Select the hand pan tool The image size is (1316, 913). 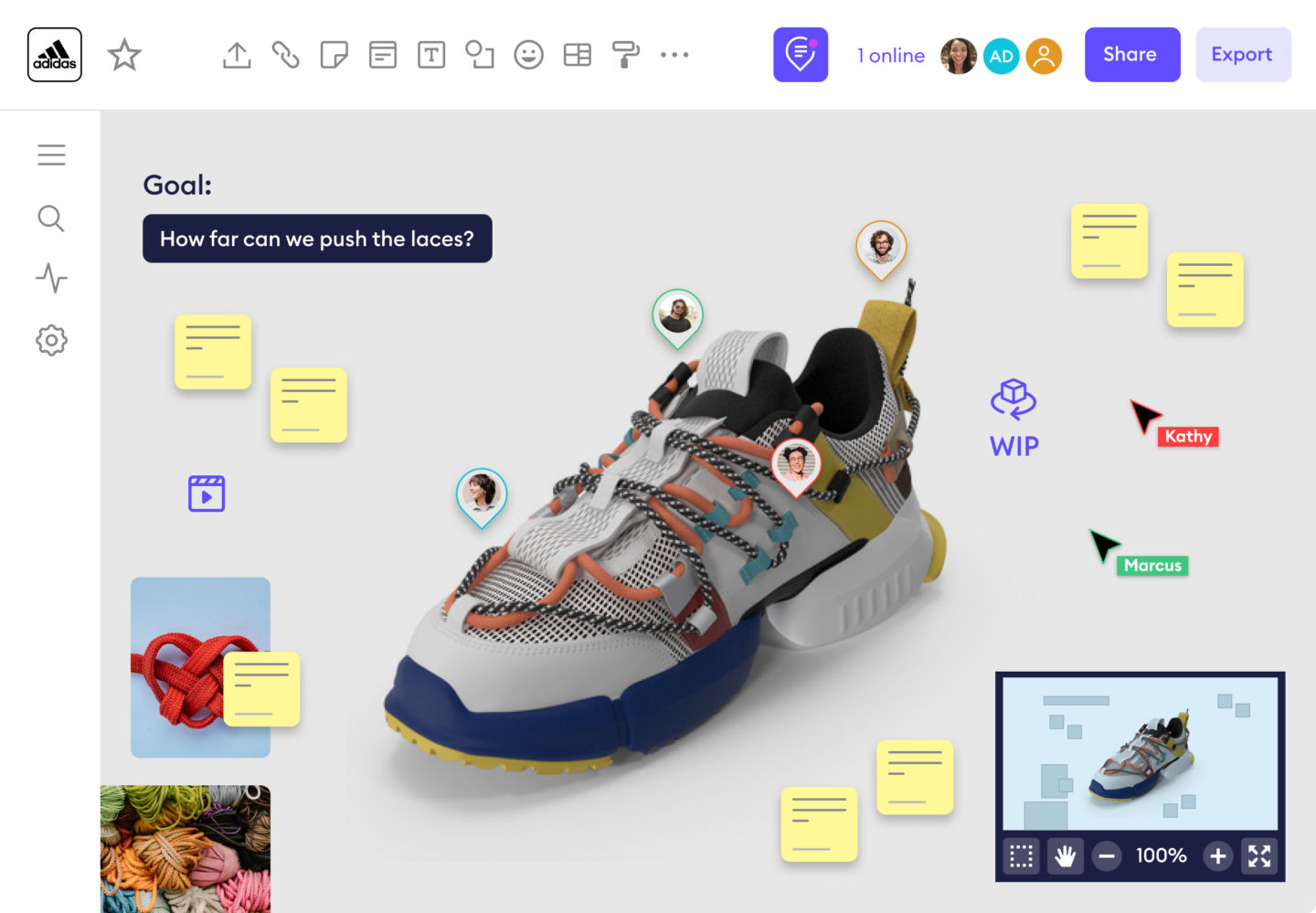[1066, 856]
